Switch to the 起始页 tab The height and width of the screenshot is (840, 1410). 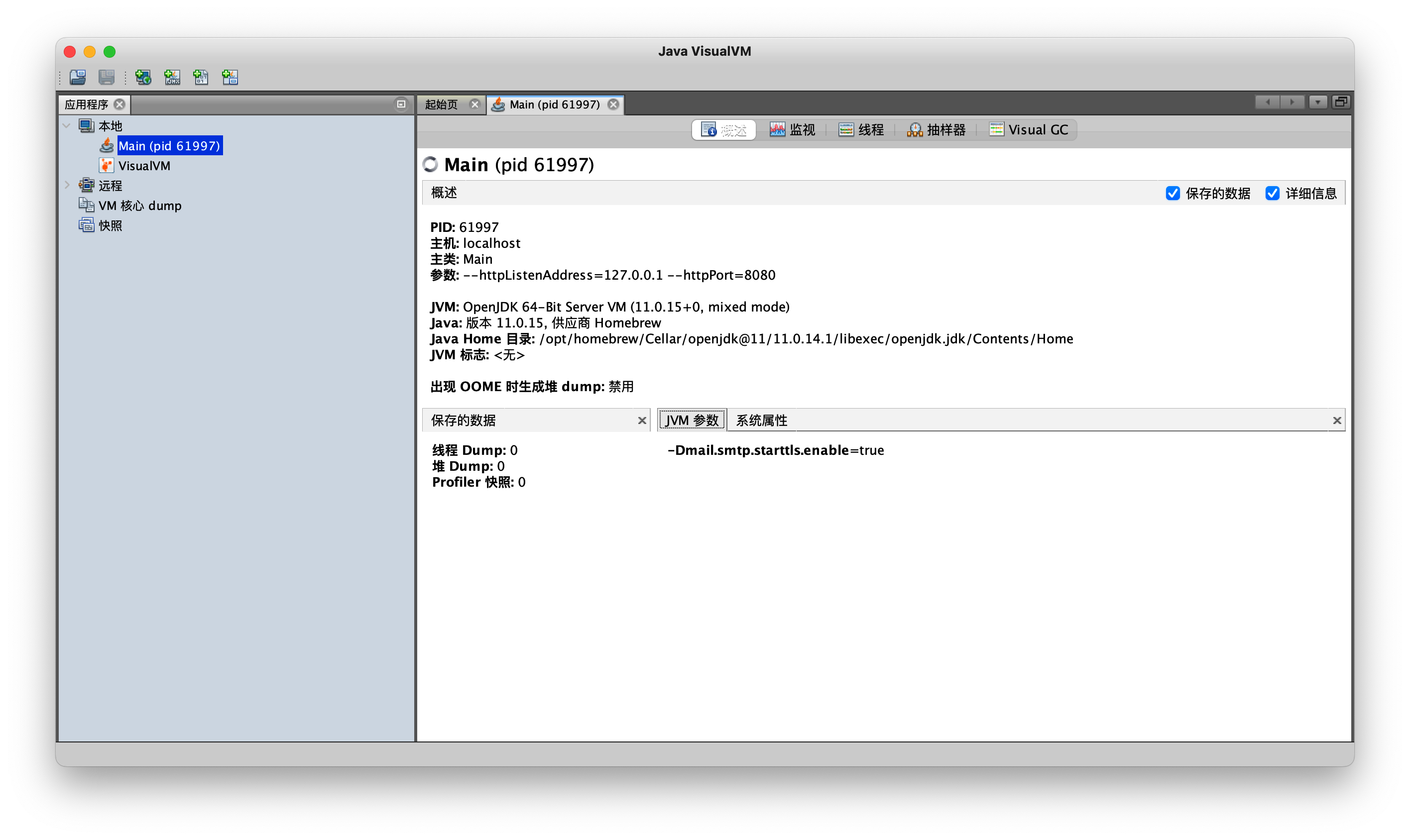(x=442, y=104)
